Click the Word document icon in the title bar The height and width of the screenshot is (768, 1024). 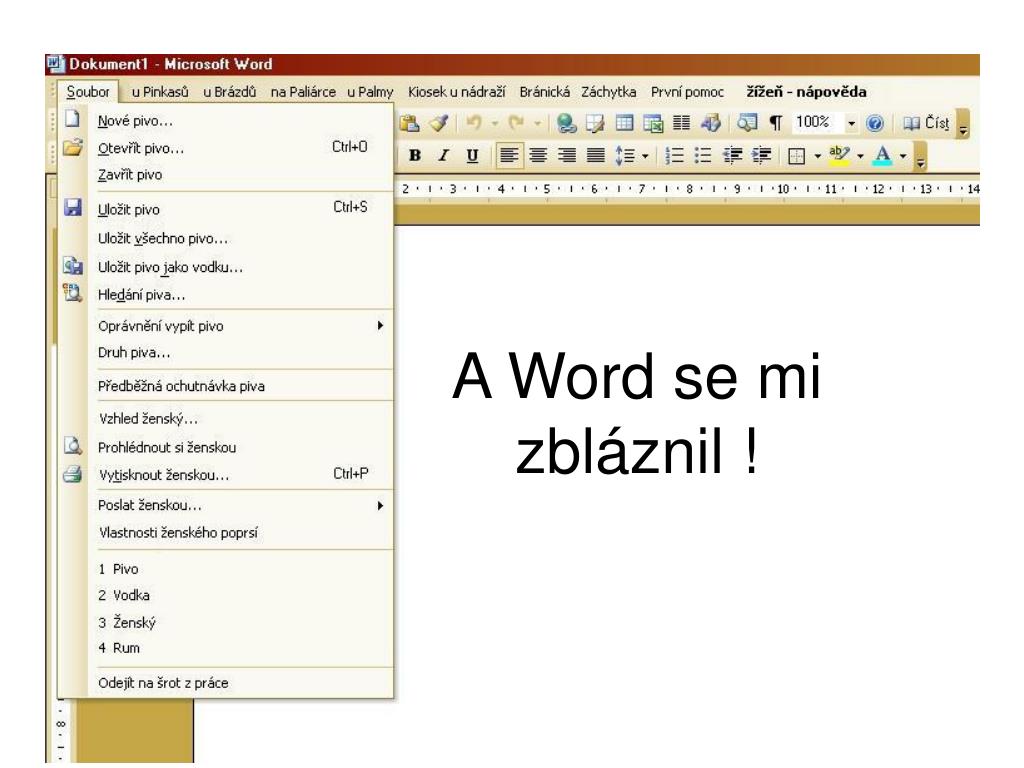tap(56, 64)
